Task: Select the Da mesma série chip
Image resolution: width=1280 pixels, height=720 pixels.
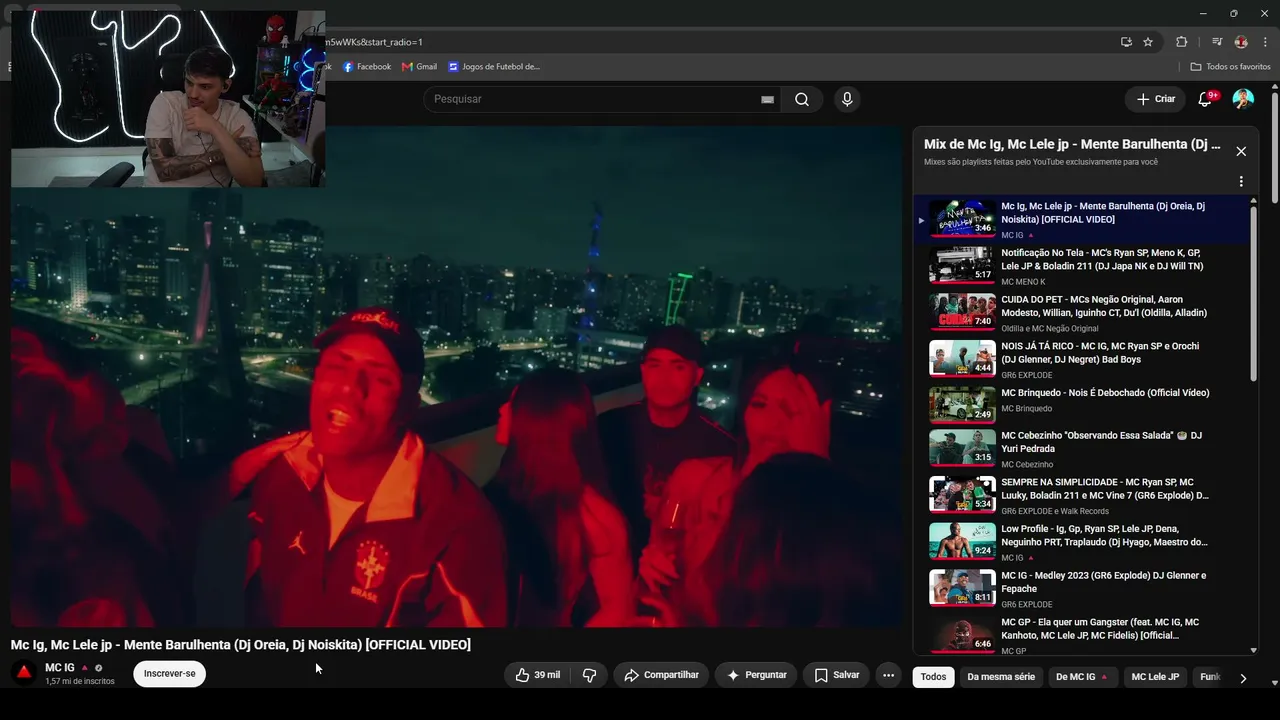Action: tap(1001, 677)
